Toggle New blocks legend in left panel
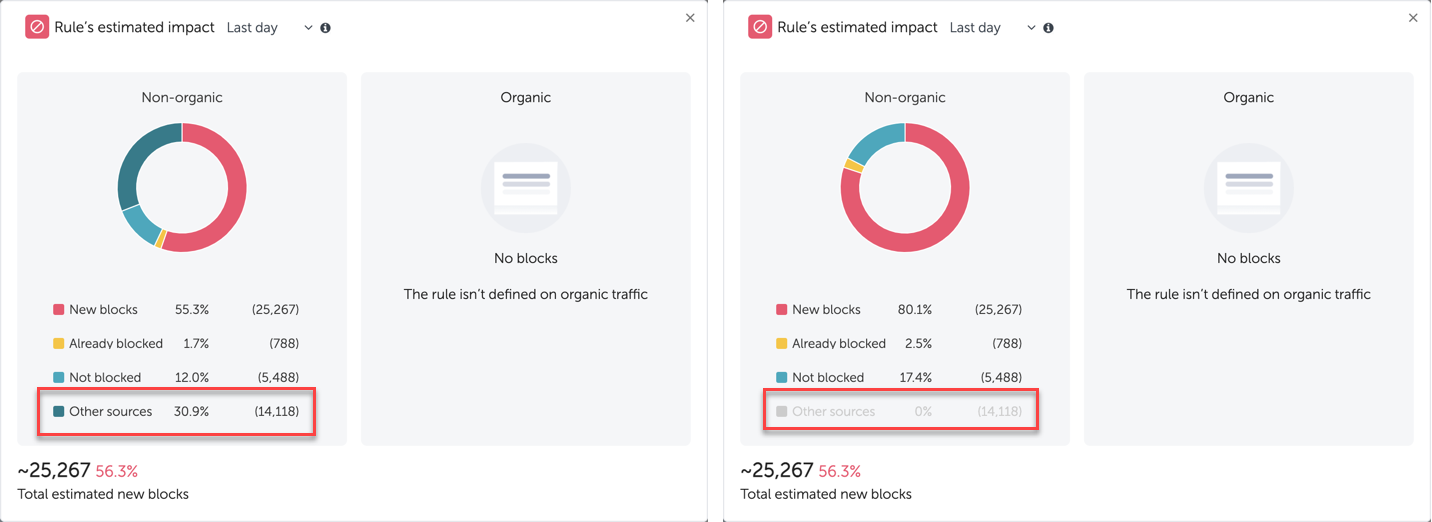This screenshot has width=1432, height=522. click(x=103, y=310)
